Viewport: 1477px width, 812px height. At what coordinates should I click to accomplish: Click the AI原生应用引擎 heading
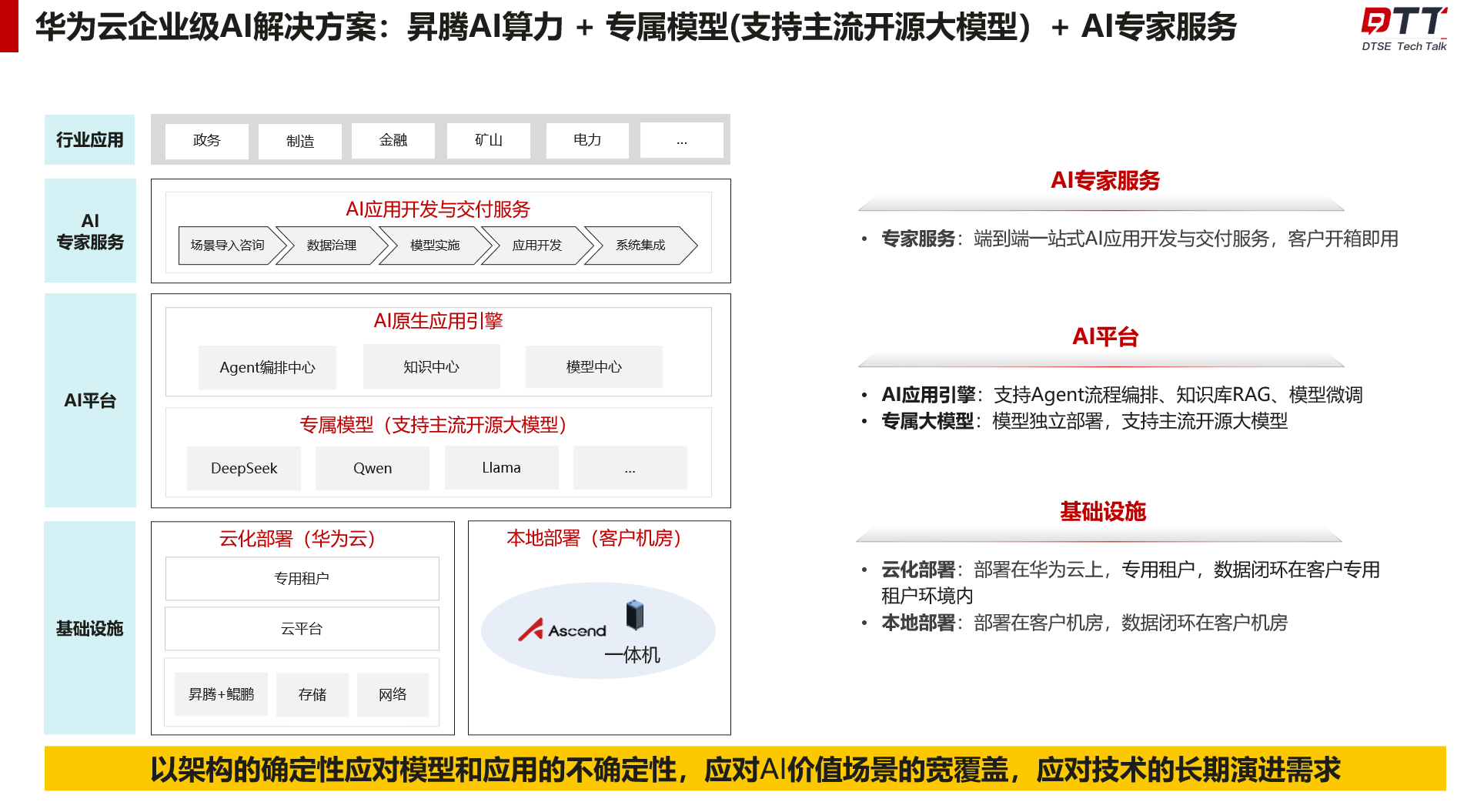438,321
